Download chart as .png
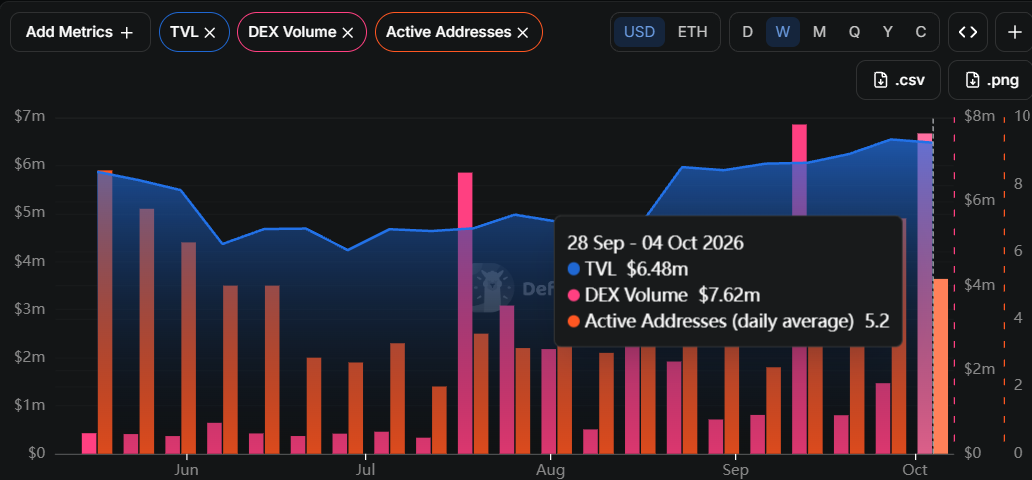1032x480 pixels. point(990,80)
